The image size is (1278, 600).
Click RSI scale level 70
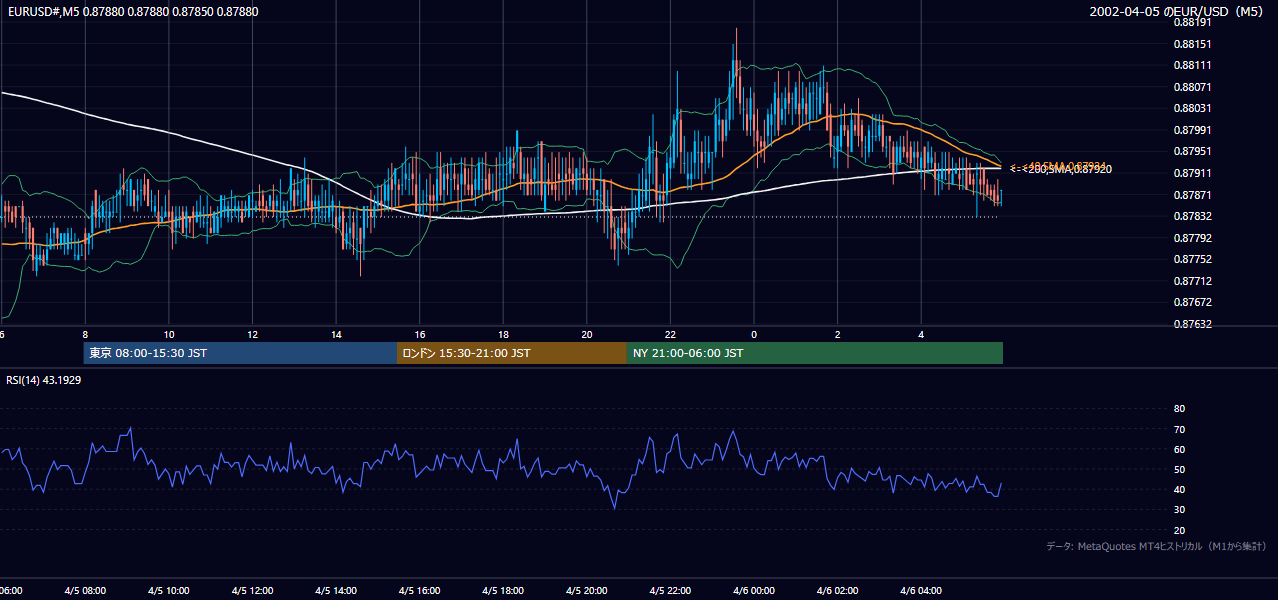click(1179, 429)
